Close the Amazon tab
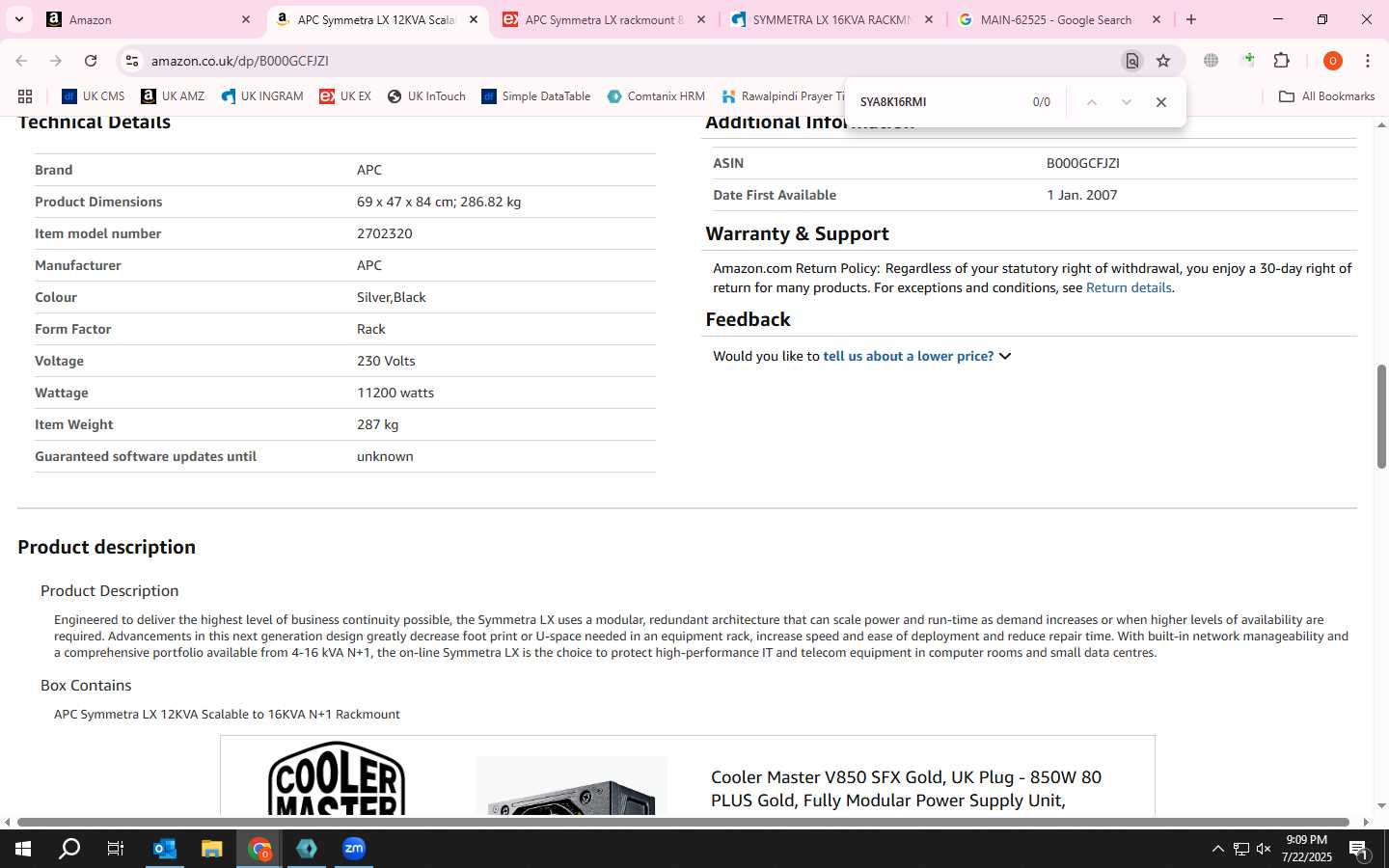Image resolution: width=1389 pixels, height=868 pixels. (245, 19)
